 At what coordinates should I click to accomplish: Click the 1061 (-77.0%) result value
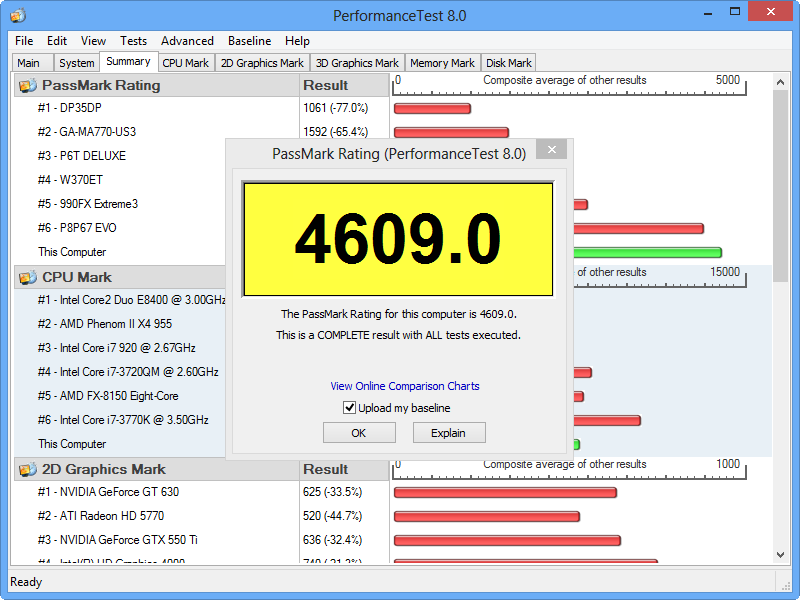point(335,108)
